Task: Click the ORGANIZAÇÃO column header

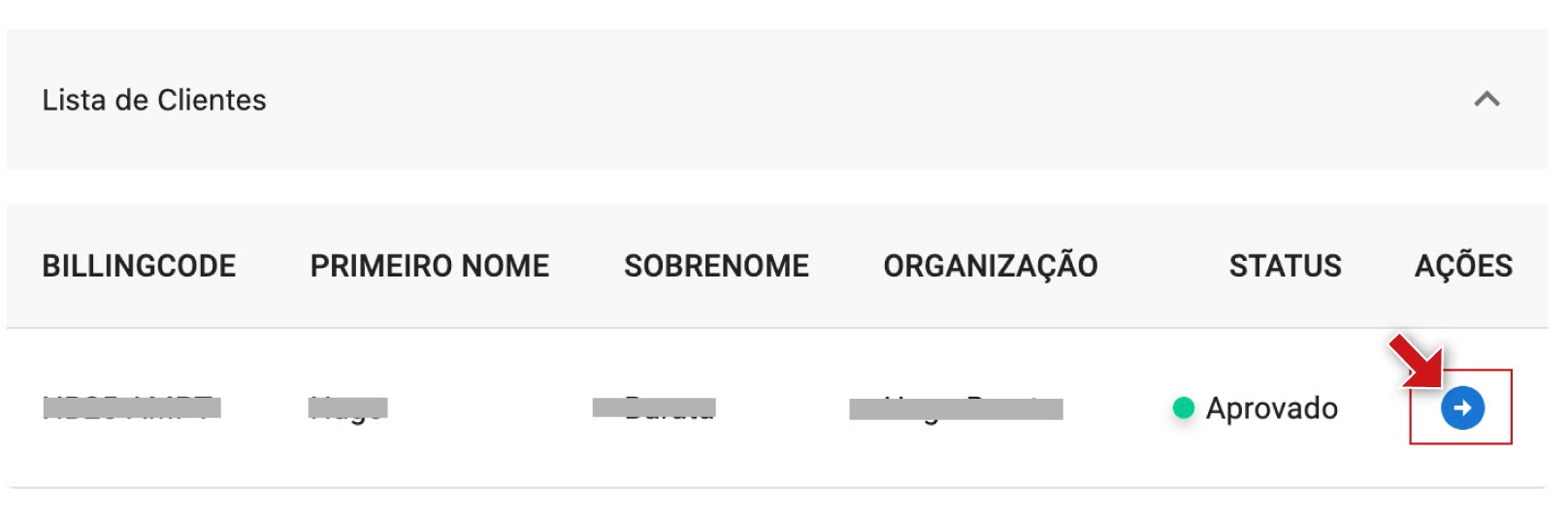Action: 990,266
